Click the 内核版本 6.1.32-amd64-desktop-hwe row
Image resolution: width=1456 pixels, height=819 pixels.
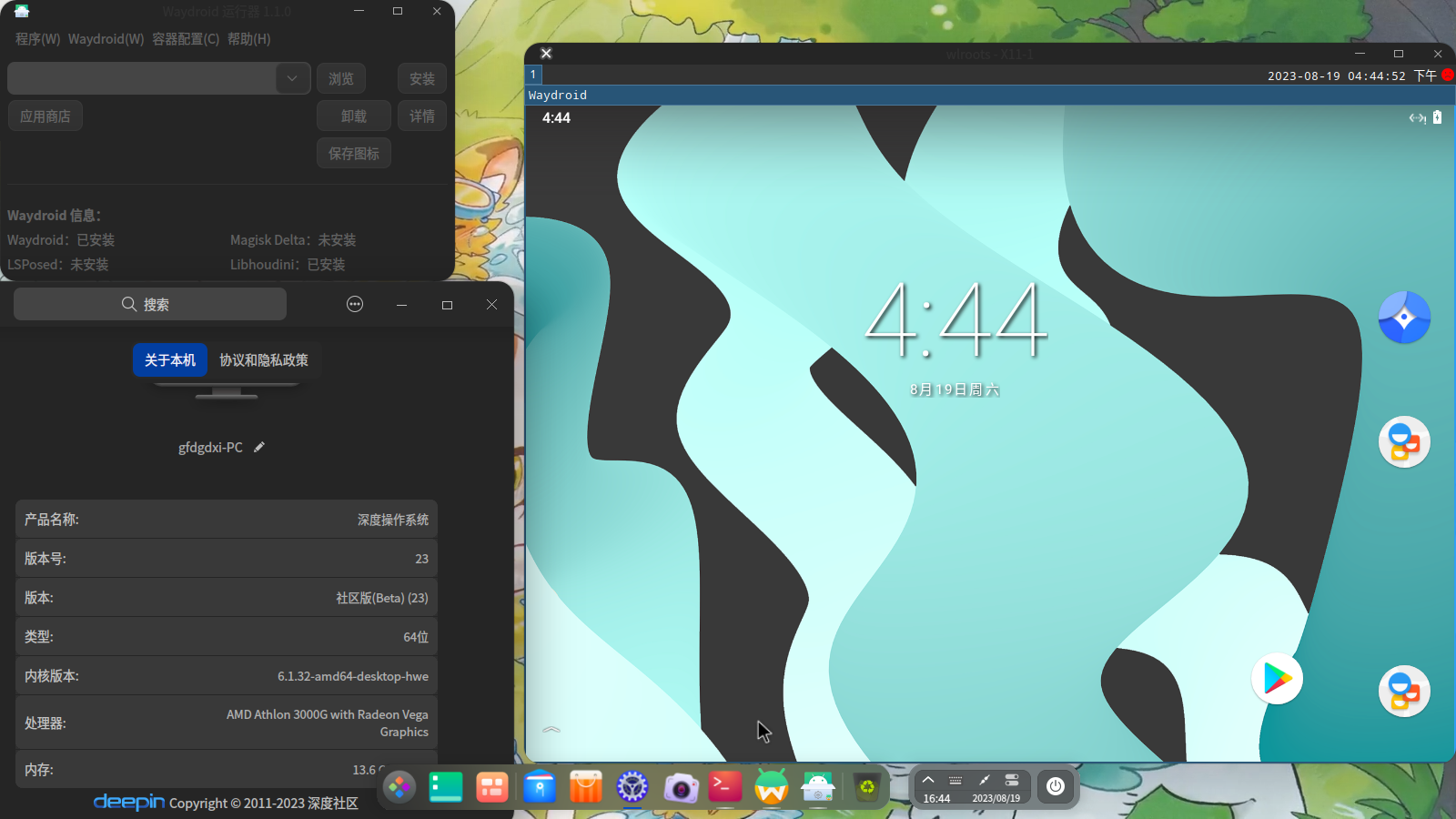pos(227,675)
